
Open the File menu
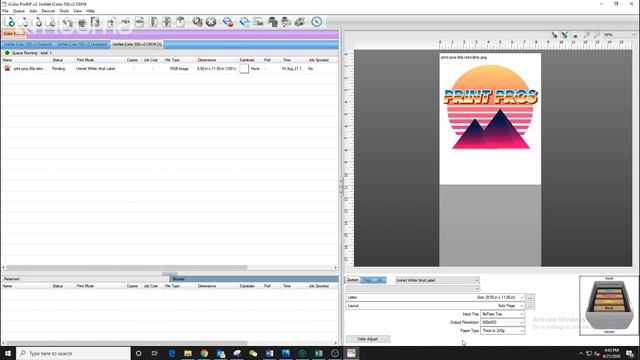coord(5,11)
